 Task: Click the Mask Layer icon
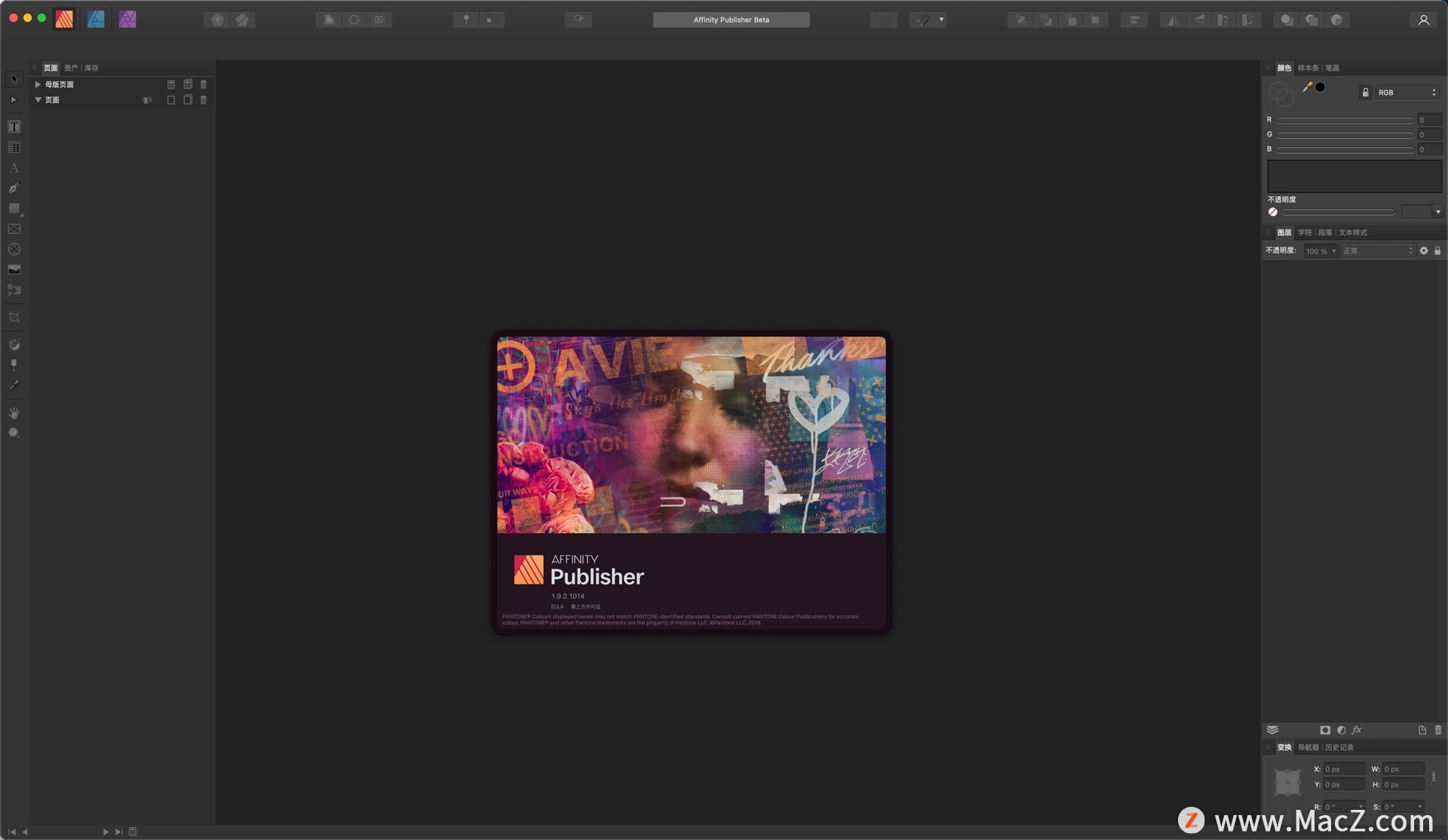click(x=1325, y=730)
